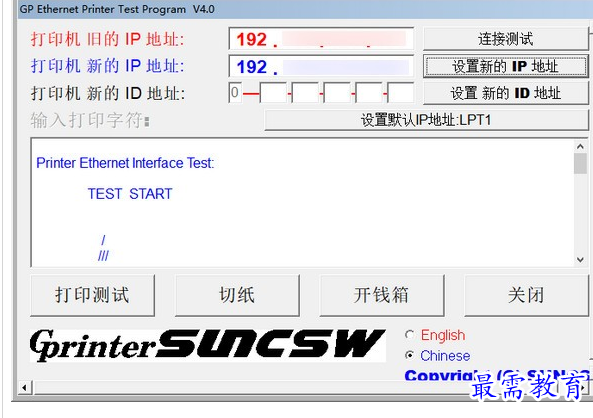Viewport: 593px width, 418px height.
Task: Select the Chinese language radio button
Action: [x=409, y=355]
